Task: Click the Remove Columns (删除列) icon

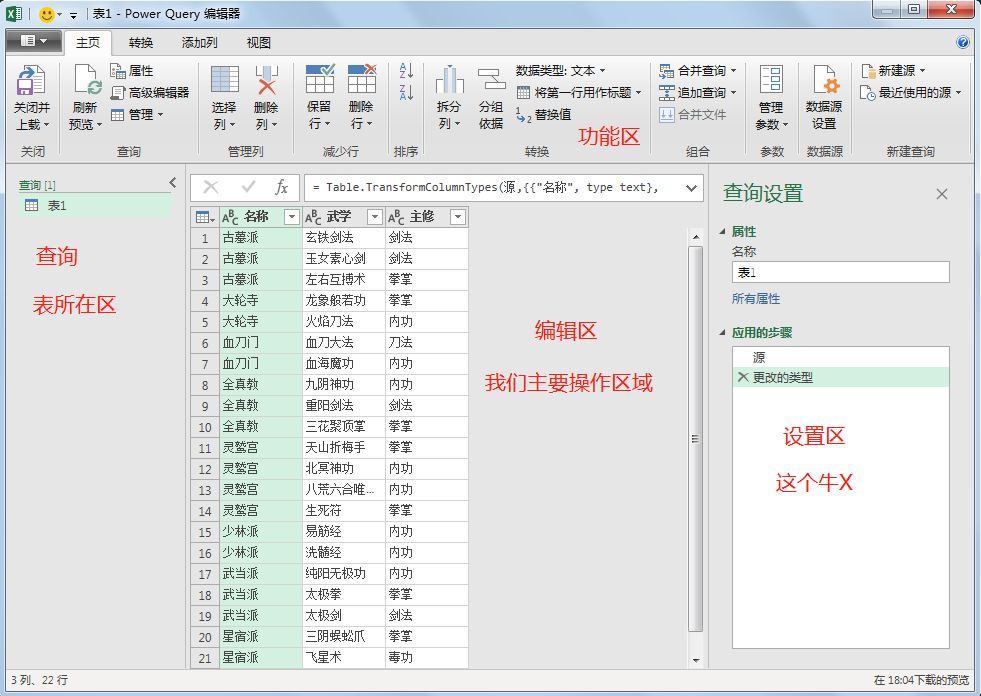Action: coord(267,80)
